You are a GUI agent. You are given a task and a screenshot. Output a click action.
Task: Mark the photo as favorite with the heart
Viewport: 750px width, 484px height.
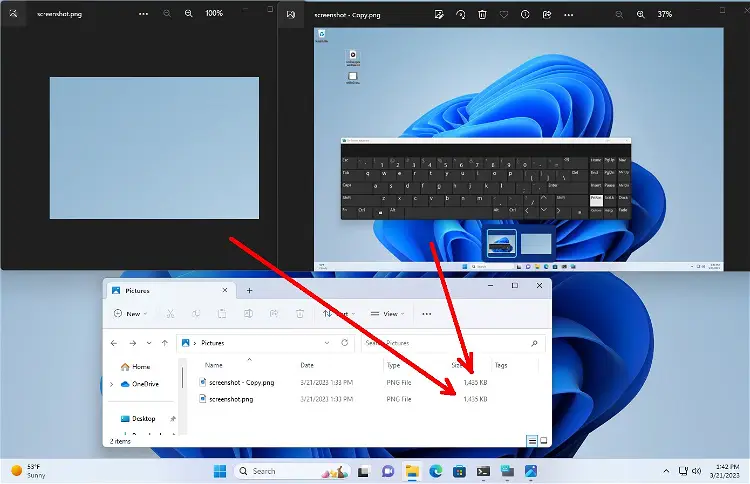click(x=504, y=15)
